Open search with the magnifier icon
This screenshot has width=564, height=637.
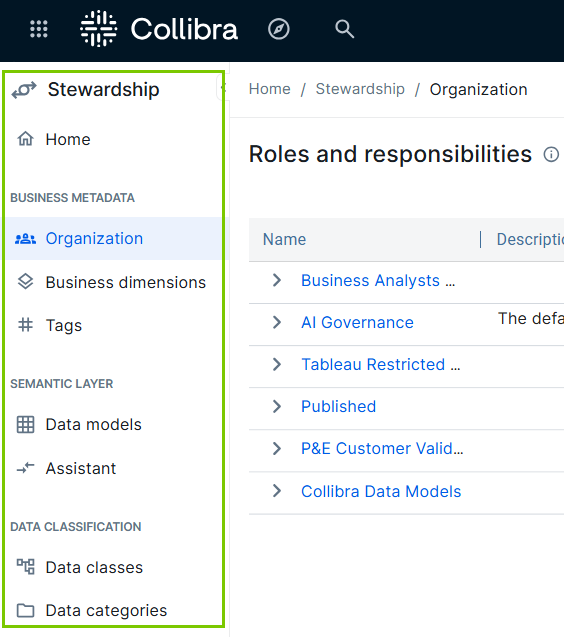point(344,29)
